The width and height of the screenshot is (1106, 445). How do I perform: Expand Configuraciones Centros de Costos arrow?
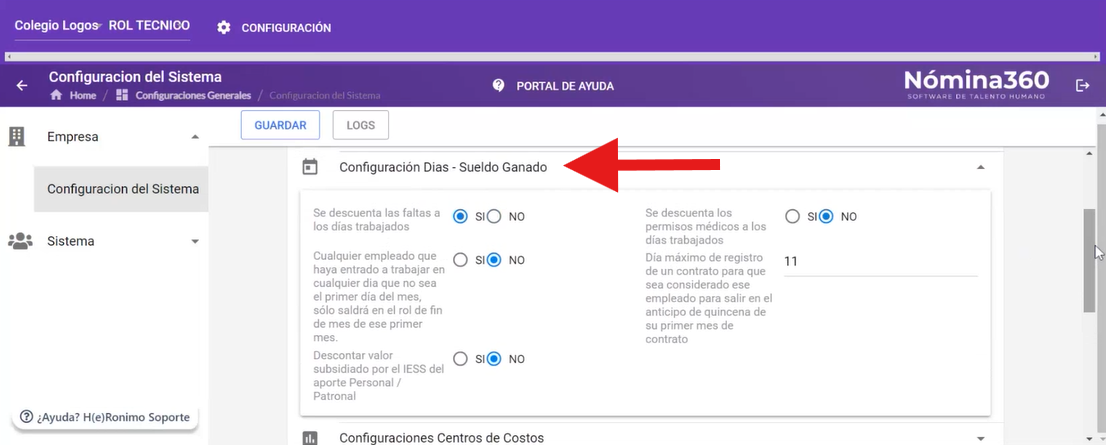point(980,438)
